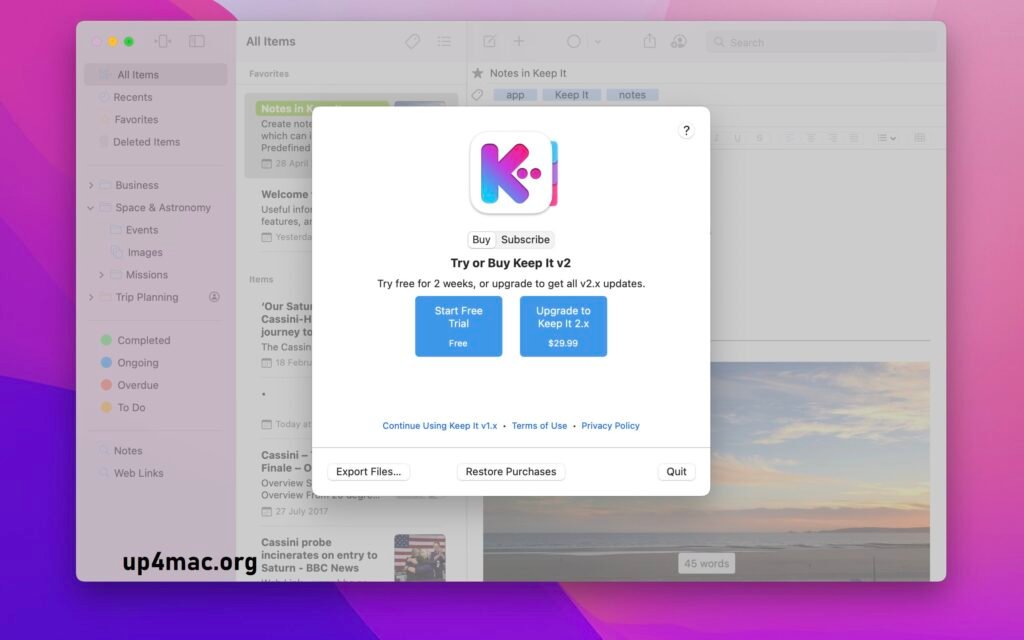Collapse the Space & Astronomy folder

coord(90,207)
